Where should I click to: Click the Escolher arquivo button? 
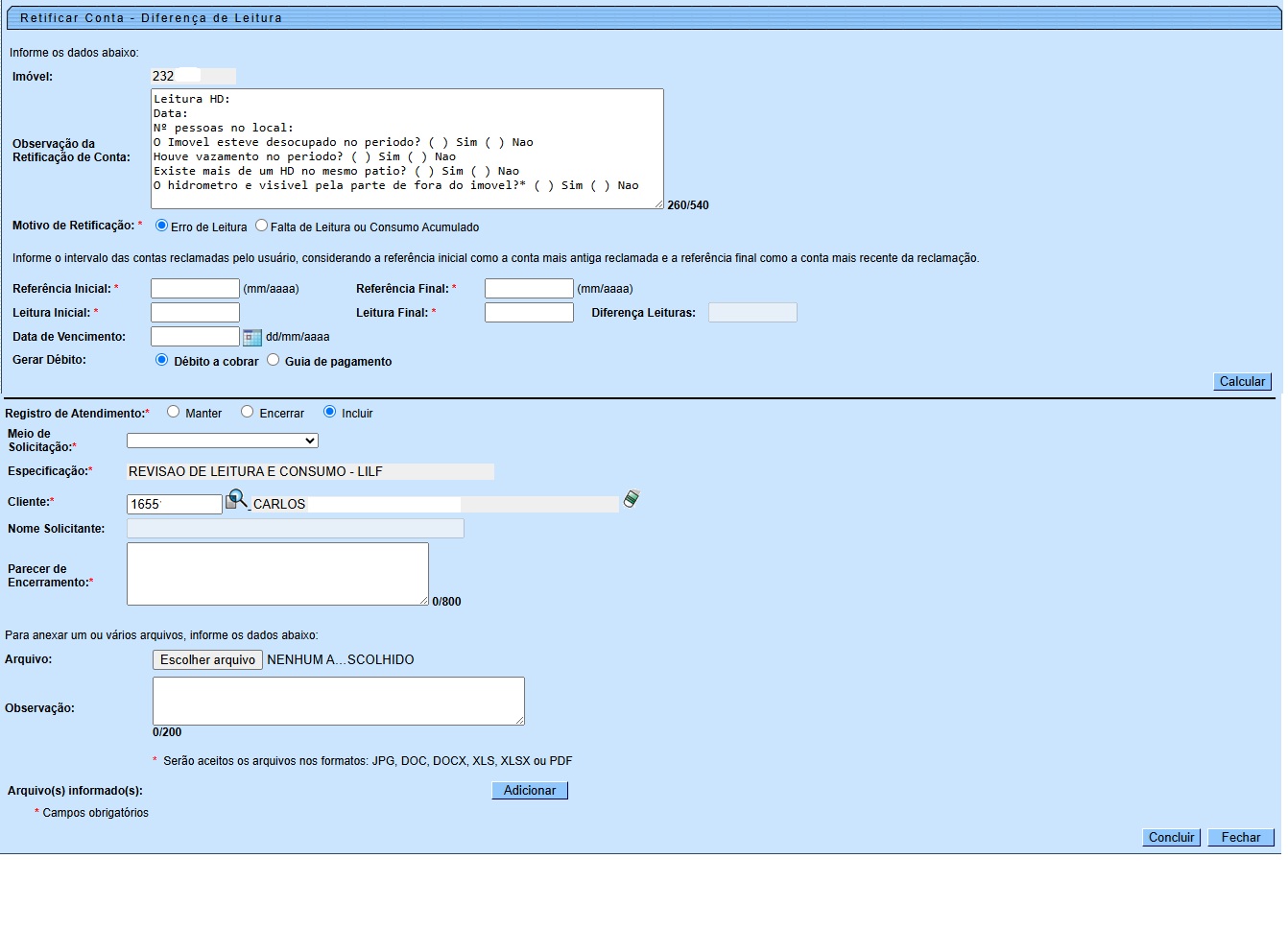click(207, 660)
